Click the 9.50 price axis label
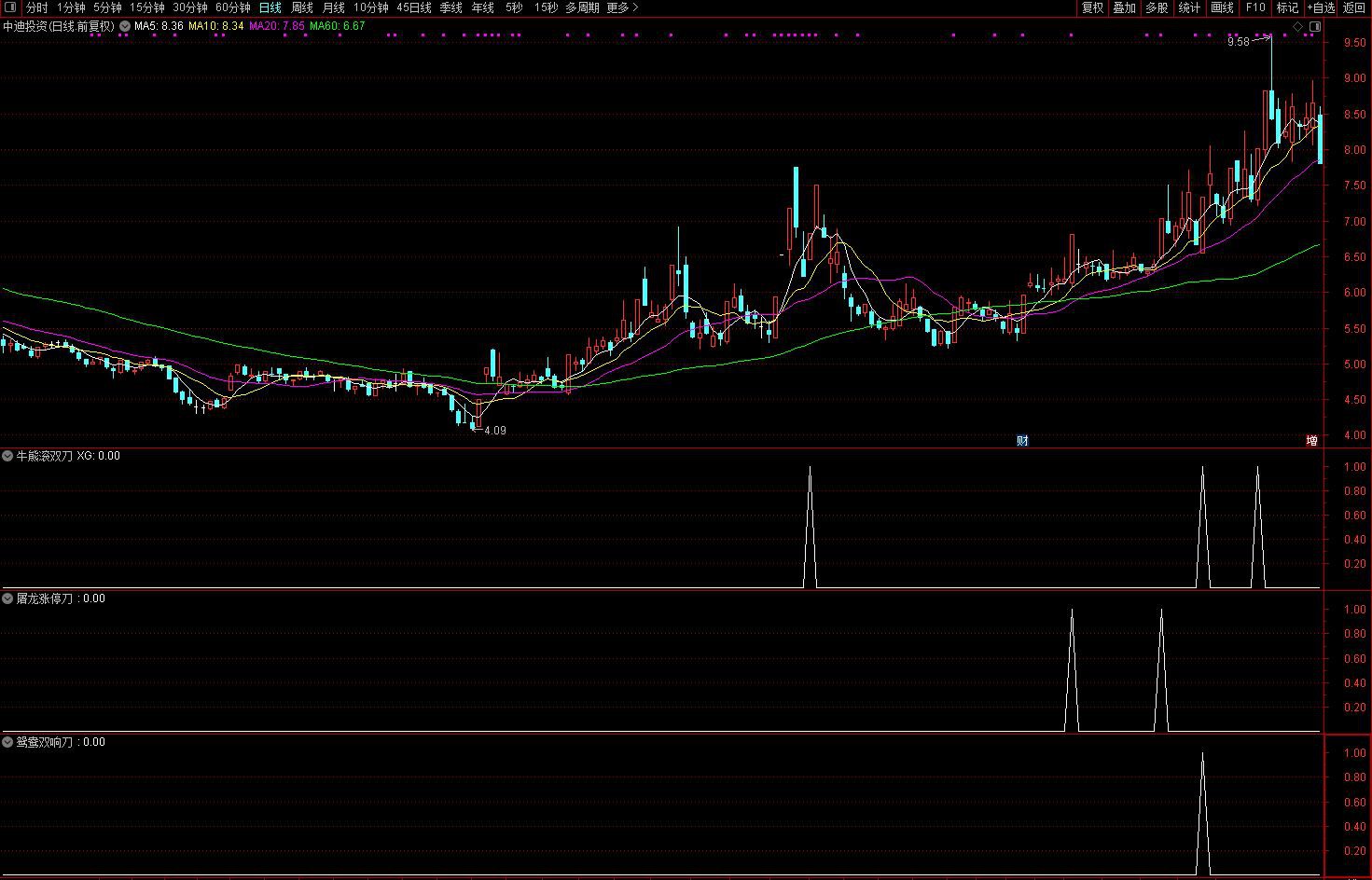The height and width of the screenshot is (880, 1372). click(1354, 43)
